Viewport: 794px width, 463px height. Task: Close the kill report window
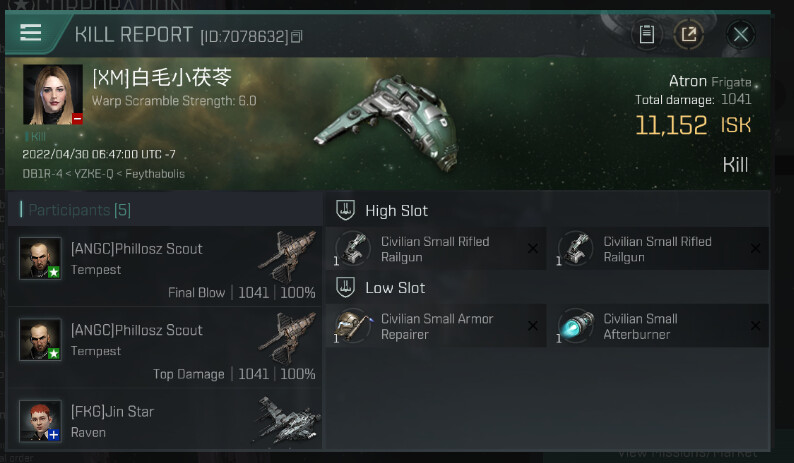740,35
